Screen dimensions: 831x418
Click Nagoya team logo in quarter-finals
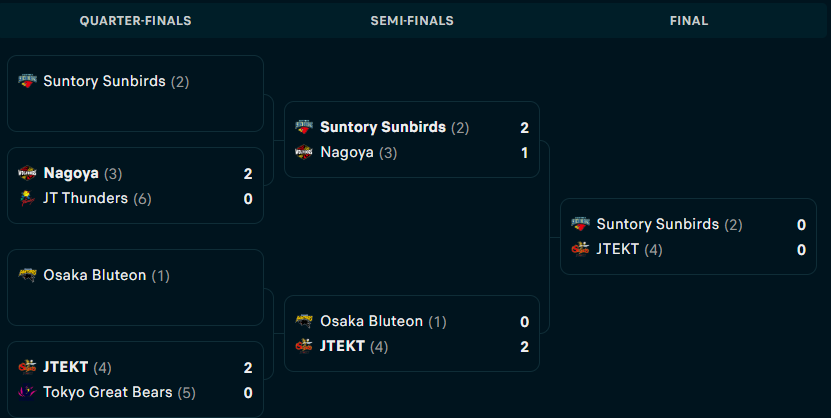[28, 173]
